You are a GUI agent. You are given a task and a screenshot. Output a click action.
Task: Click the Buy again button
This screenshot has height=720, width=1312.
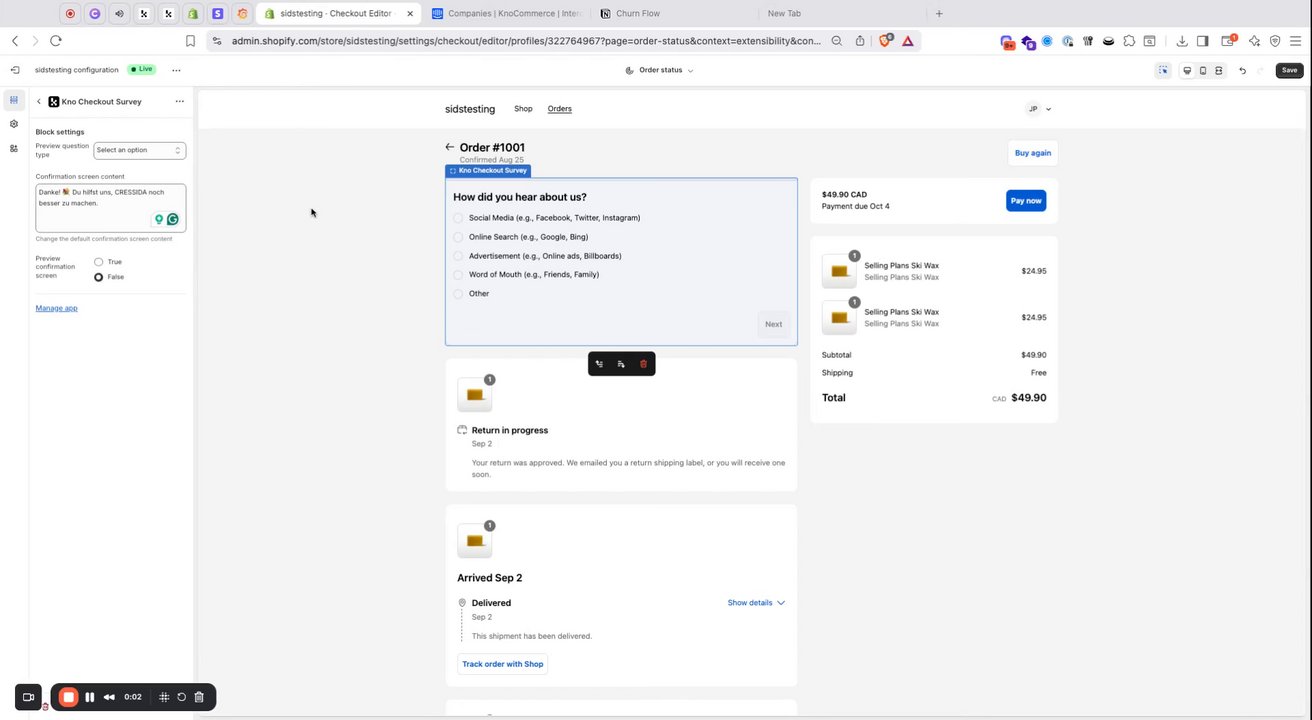[x=1033, y=153]
